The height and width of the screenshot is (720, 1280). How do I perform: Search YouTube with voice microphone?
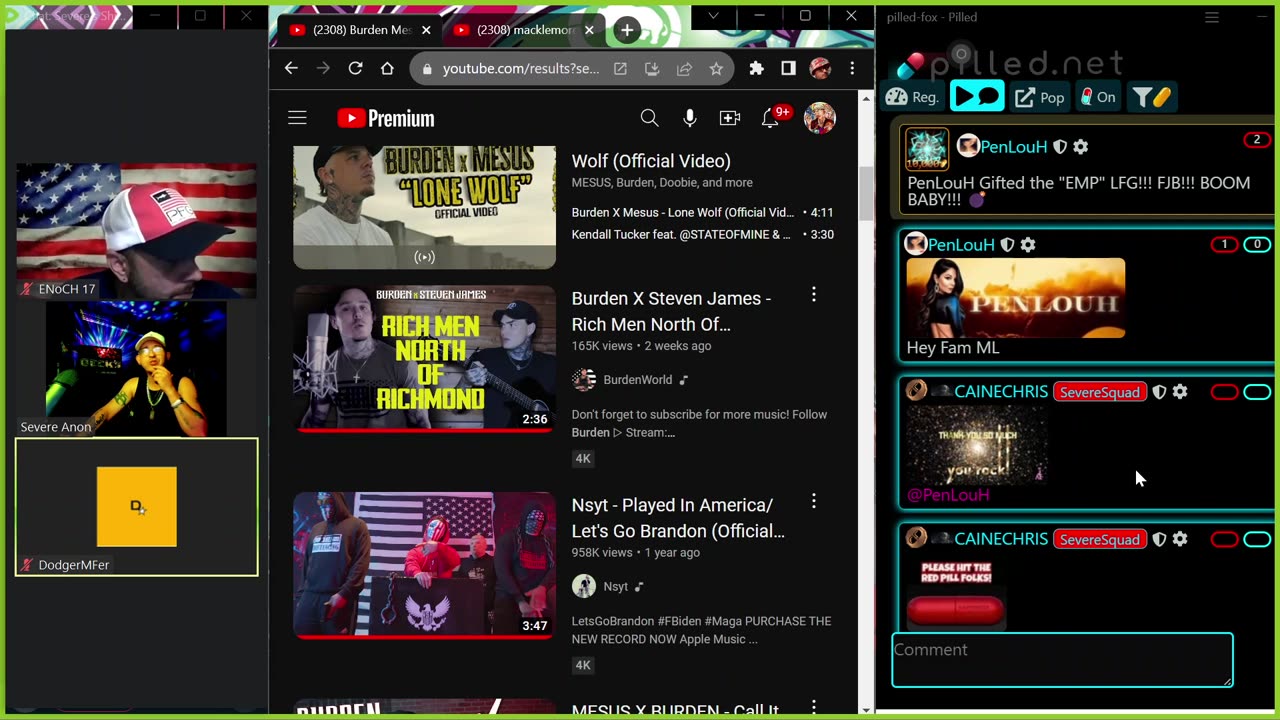[690, 118]
